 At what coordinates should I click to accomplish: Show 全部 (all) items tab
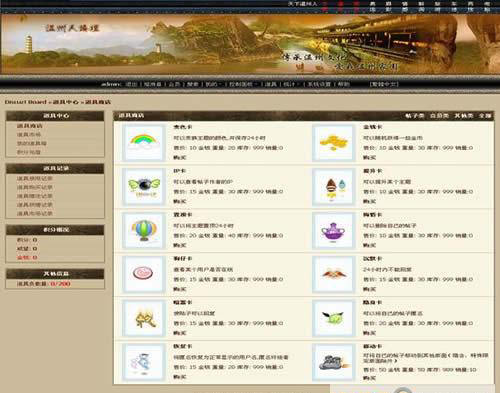click(485, 116)
